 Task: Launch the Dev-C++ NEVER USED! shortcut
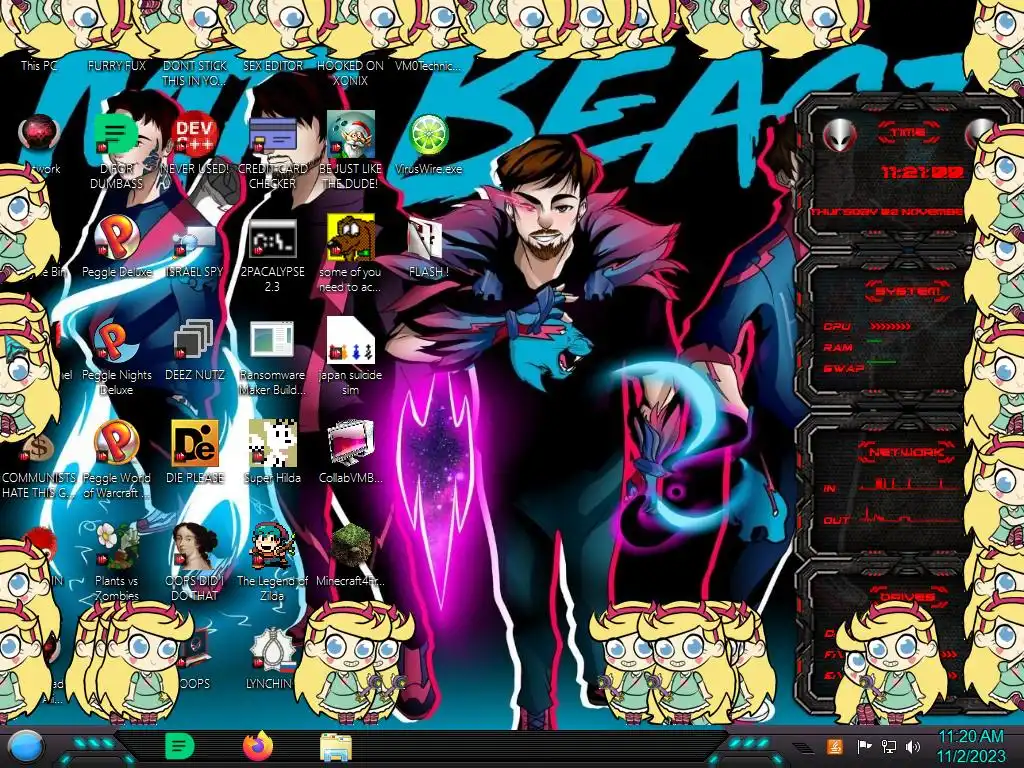[x=195, y=135]
